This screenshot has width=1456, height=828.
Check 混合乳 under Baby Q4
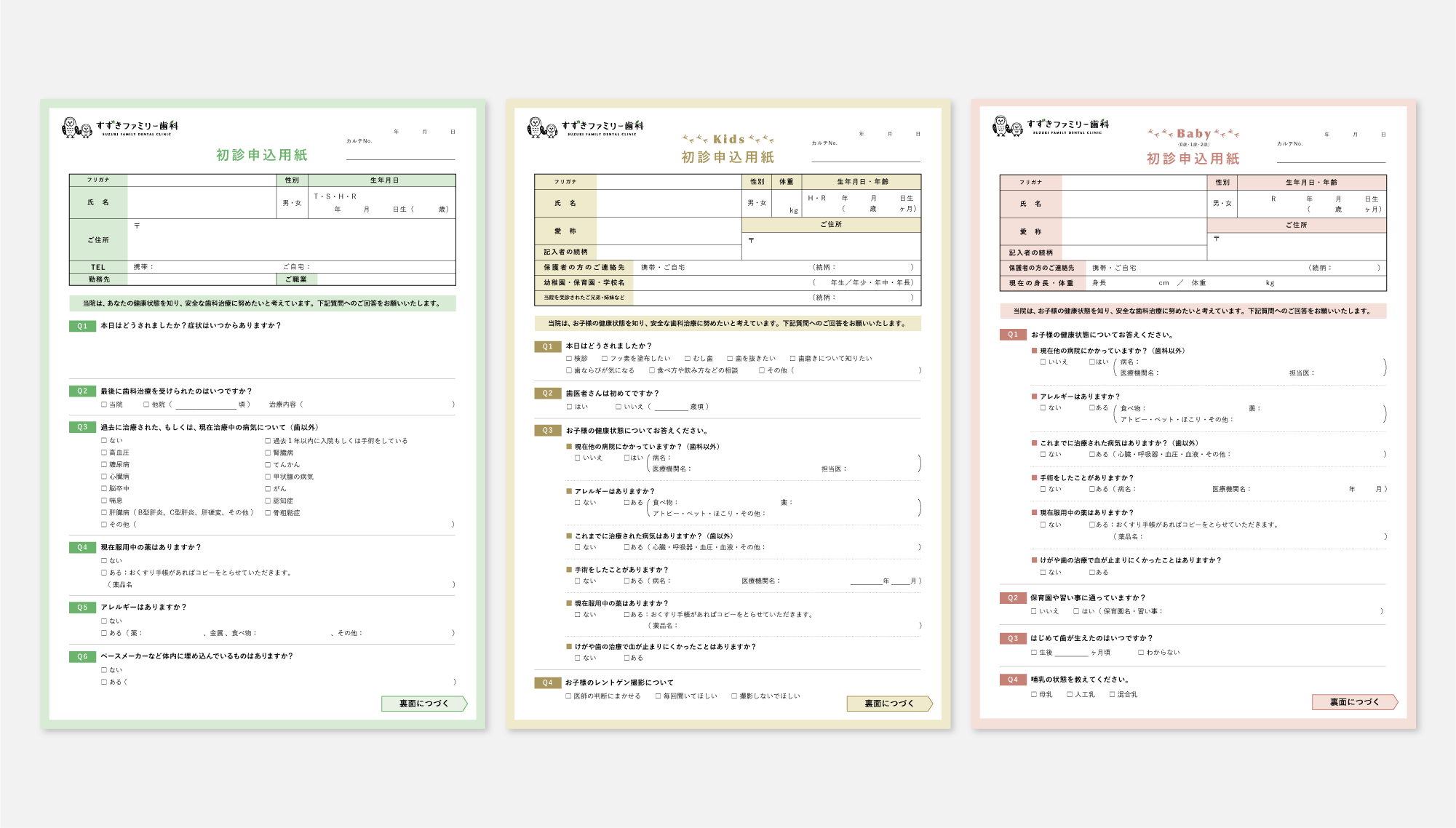(x=1112, y=695)
